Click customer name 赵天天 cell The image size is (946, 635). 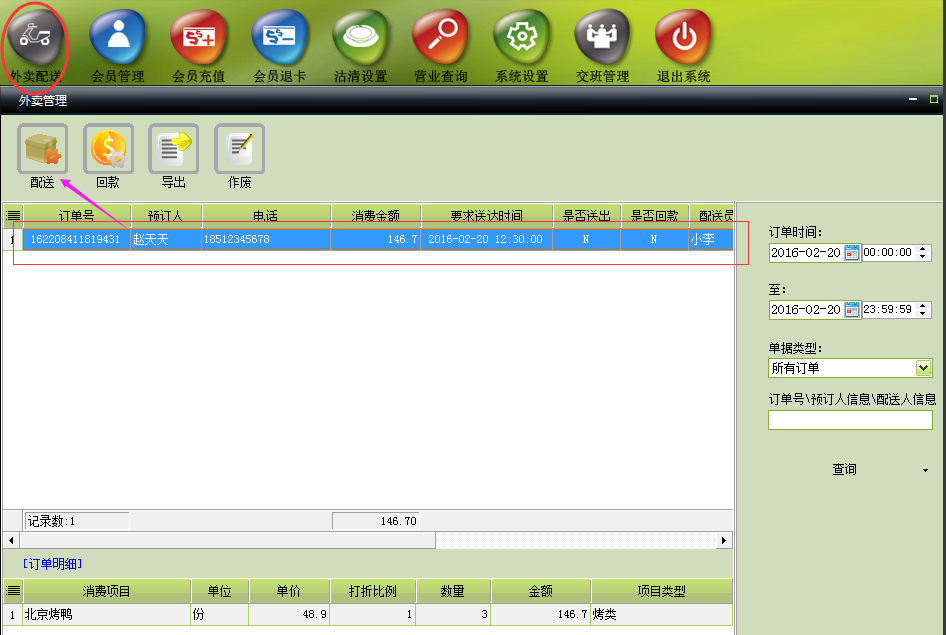(x=166, y=239)
